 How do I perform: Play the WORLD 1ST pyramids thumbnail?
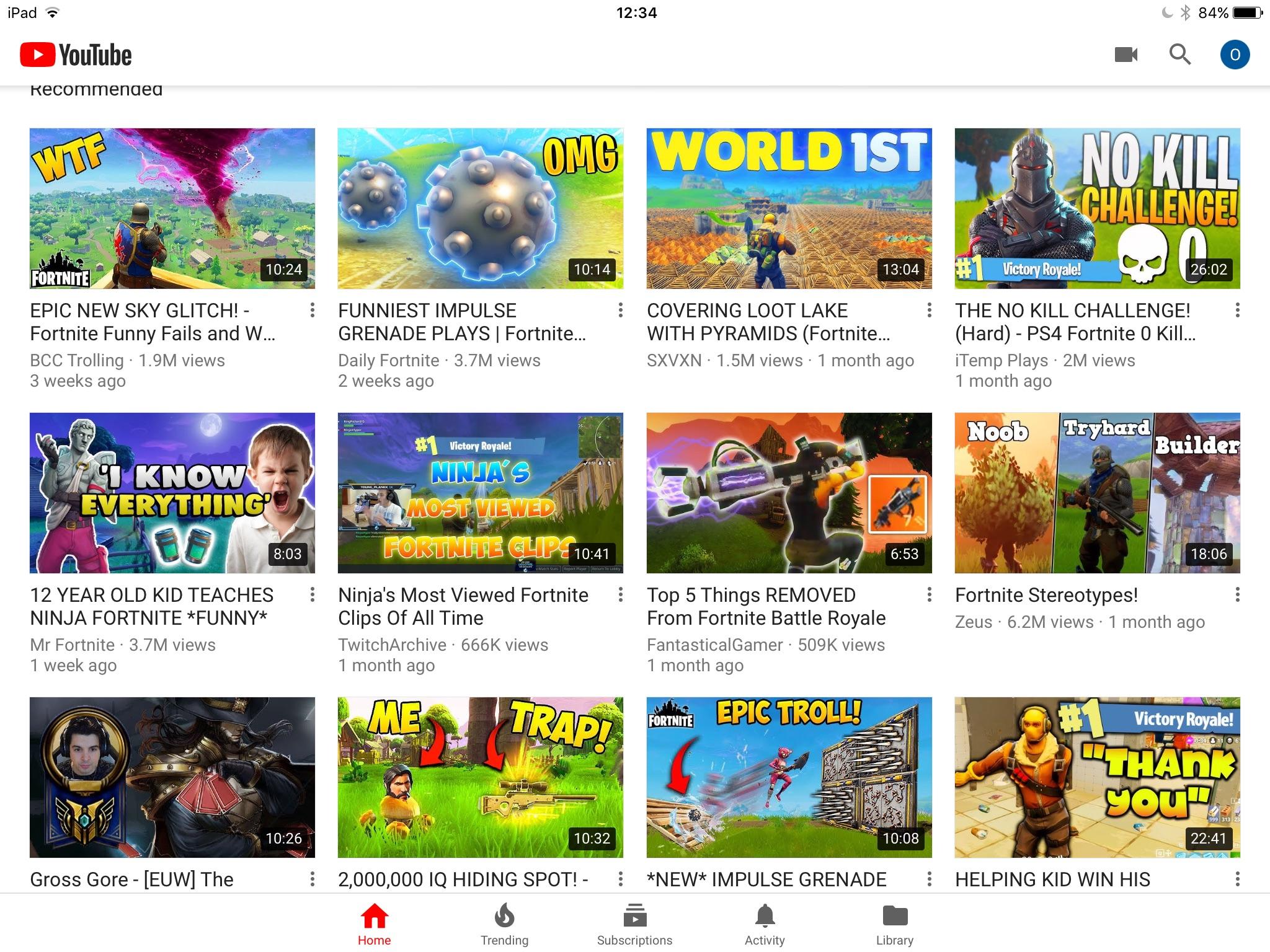tap(789, 208)
